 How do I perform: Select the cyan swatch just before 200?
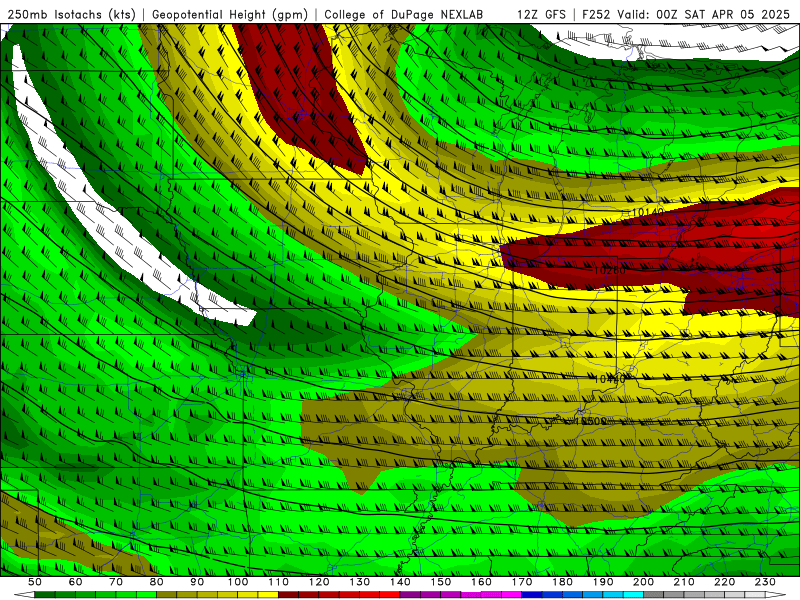[x=633, y=595]
